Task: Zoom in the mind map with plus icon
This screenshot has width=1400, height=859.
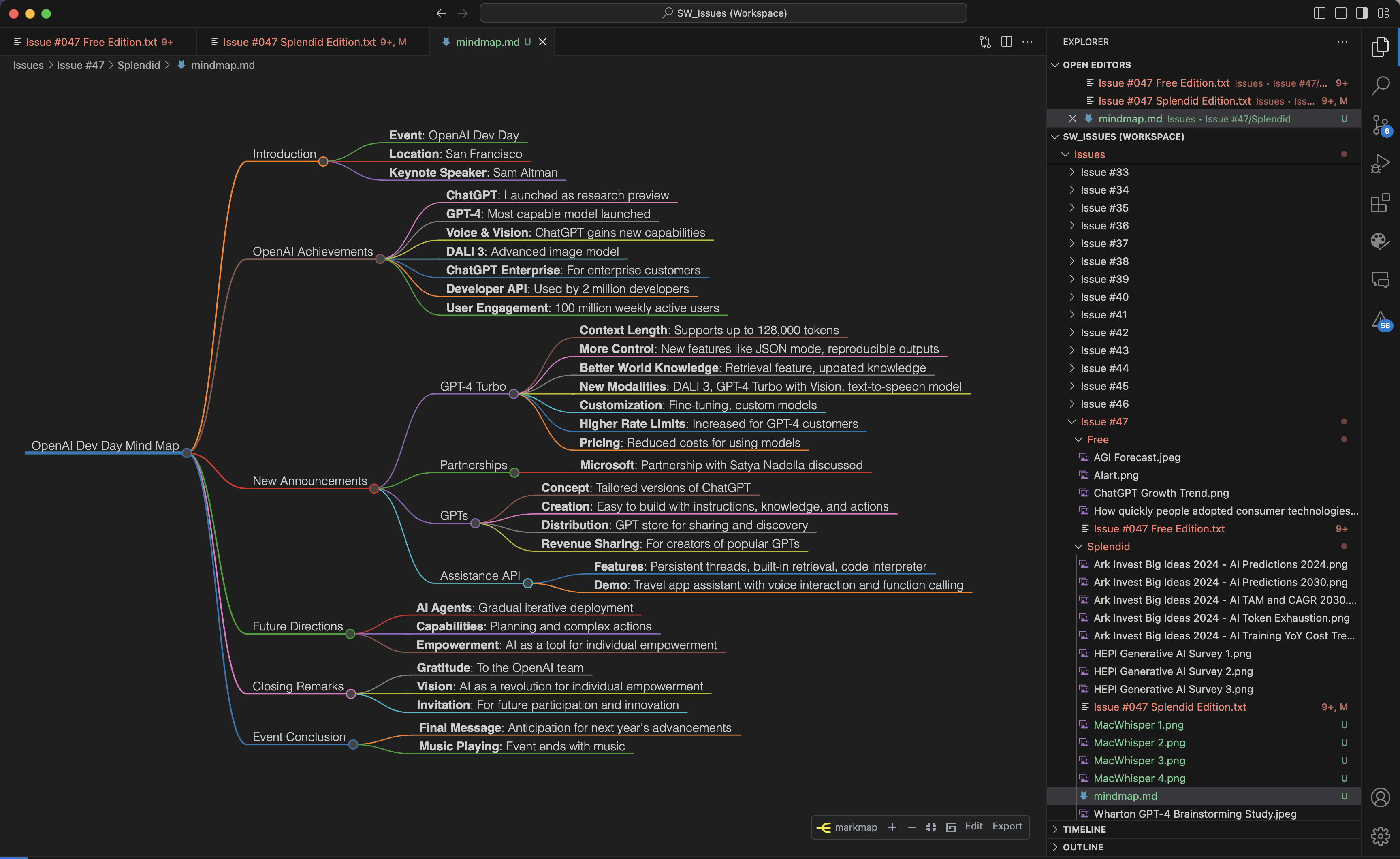Action: (892, 827)
